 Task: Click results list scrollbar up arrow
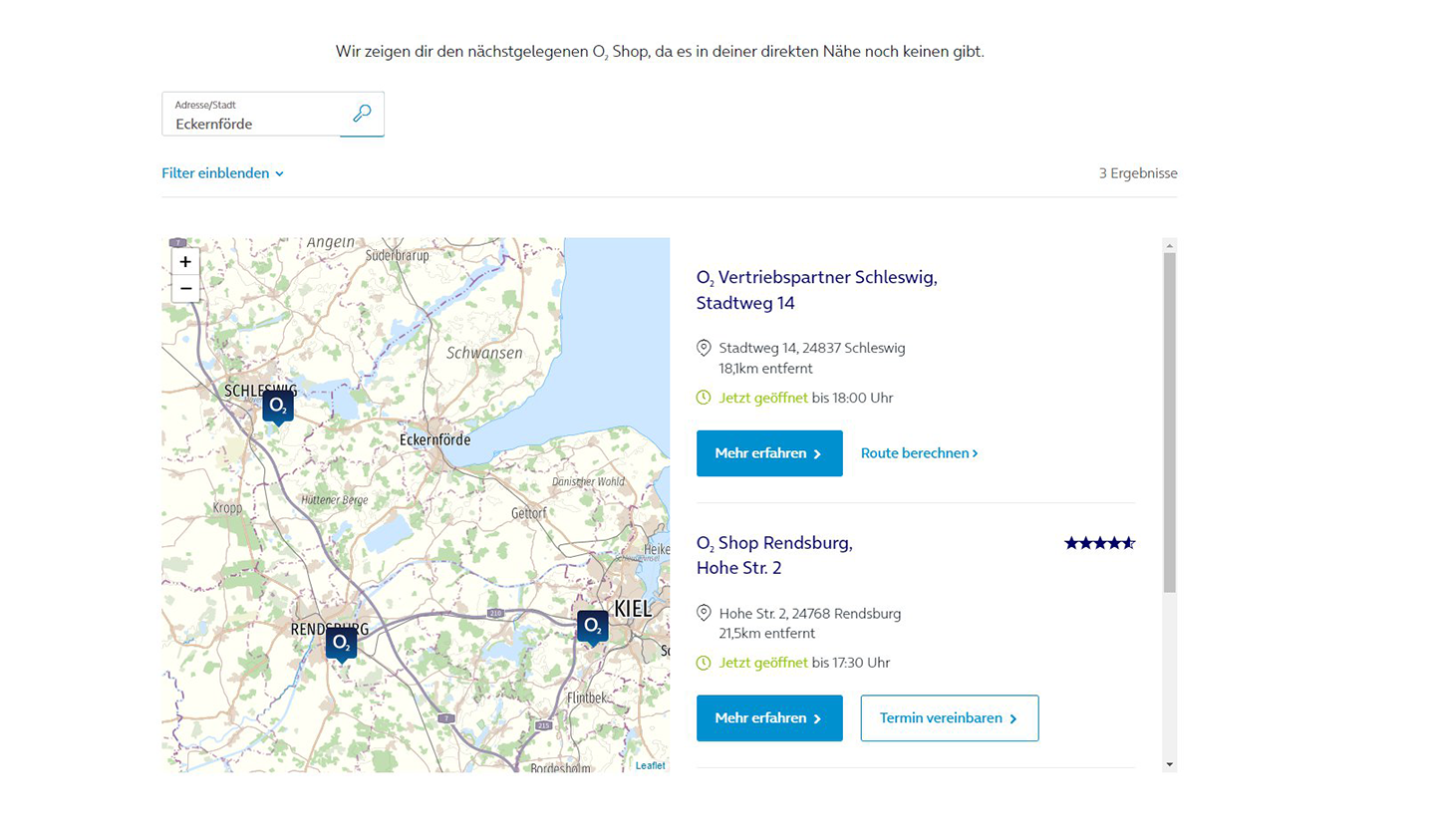[1170, 244]
